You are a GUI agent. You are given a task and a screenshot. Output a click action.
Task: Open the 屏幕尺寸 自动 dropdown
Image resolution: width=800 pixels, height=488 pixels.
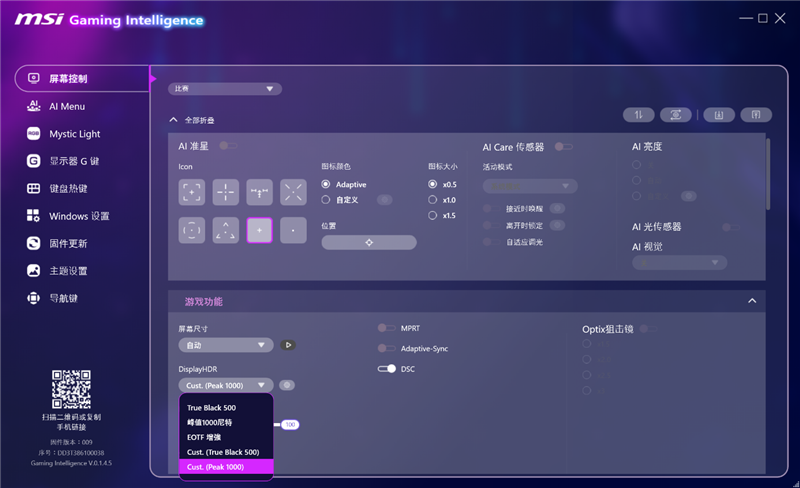[x=226, y=345]
